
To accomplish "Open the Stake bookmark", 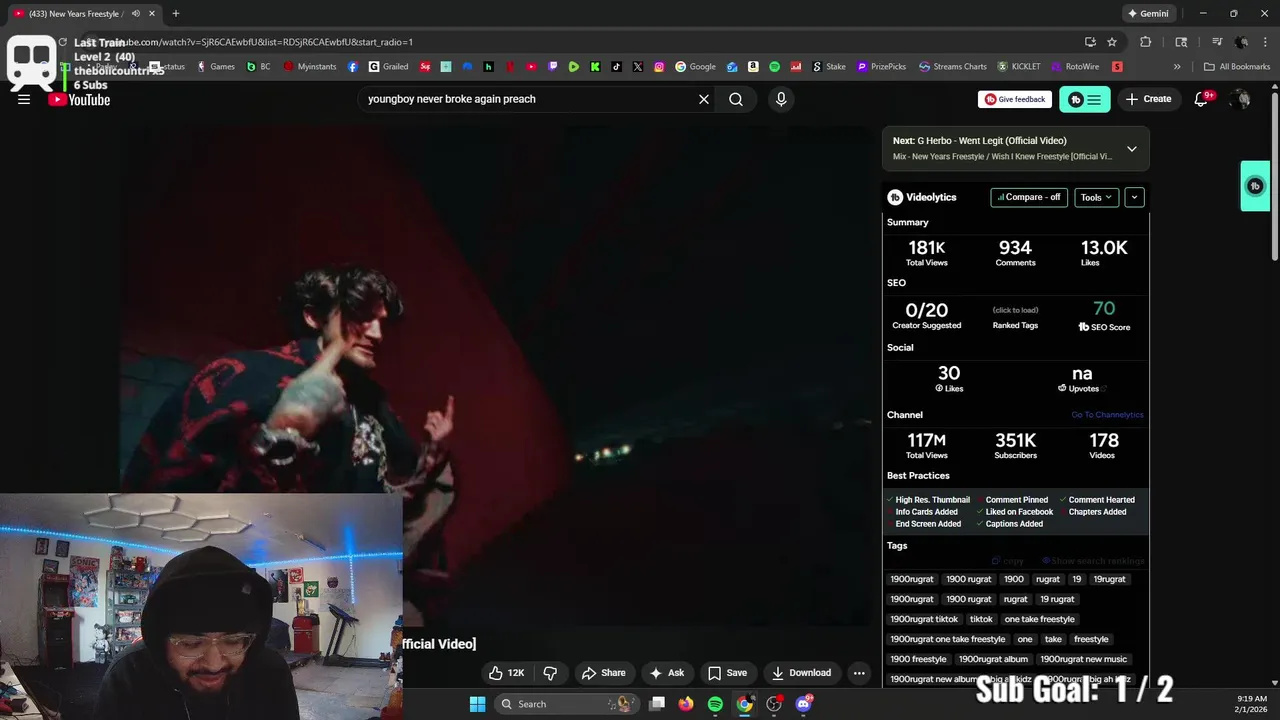I will pyautogui.click(x=829, y=67).
